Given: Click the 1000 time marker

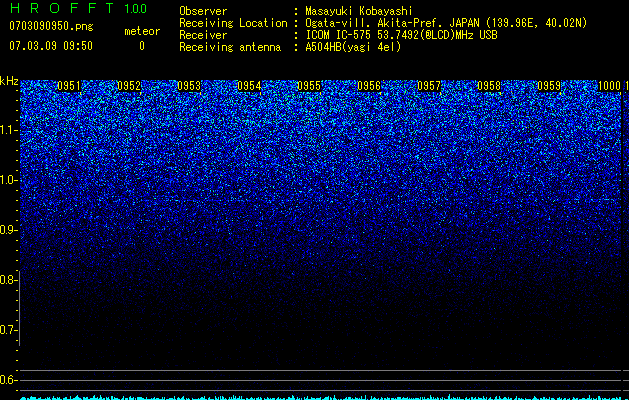Looking at the screenshot, I should click(x=609, y=86).
